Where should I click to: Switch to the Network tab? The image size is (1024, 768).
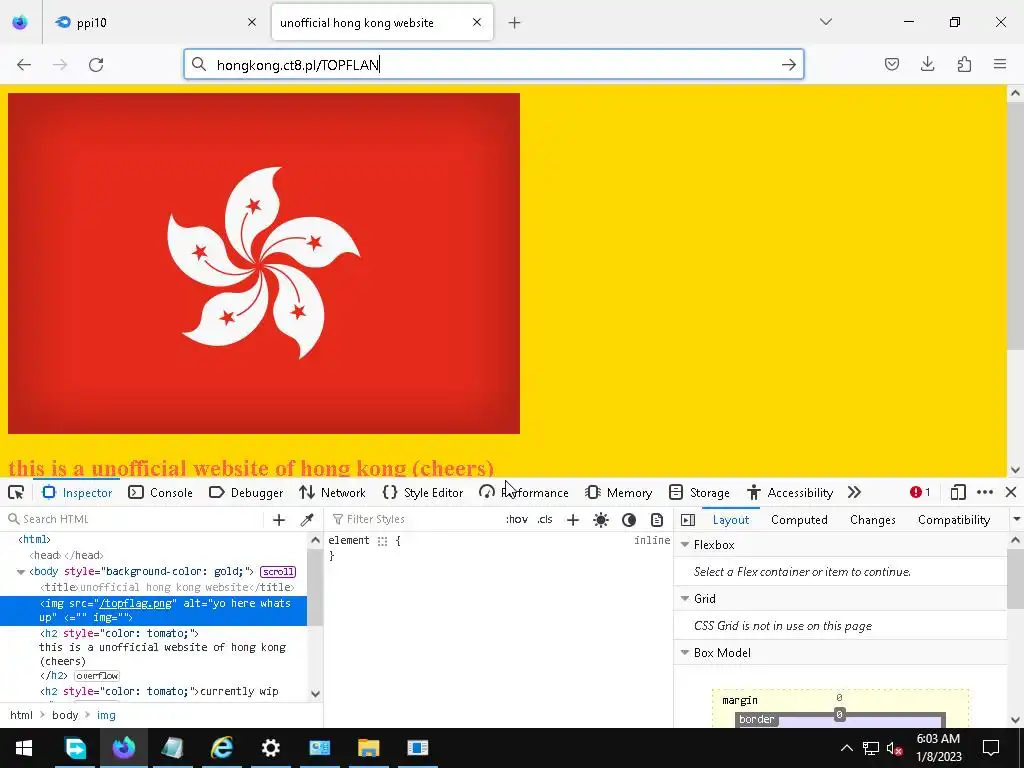[332, 492]
